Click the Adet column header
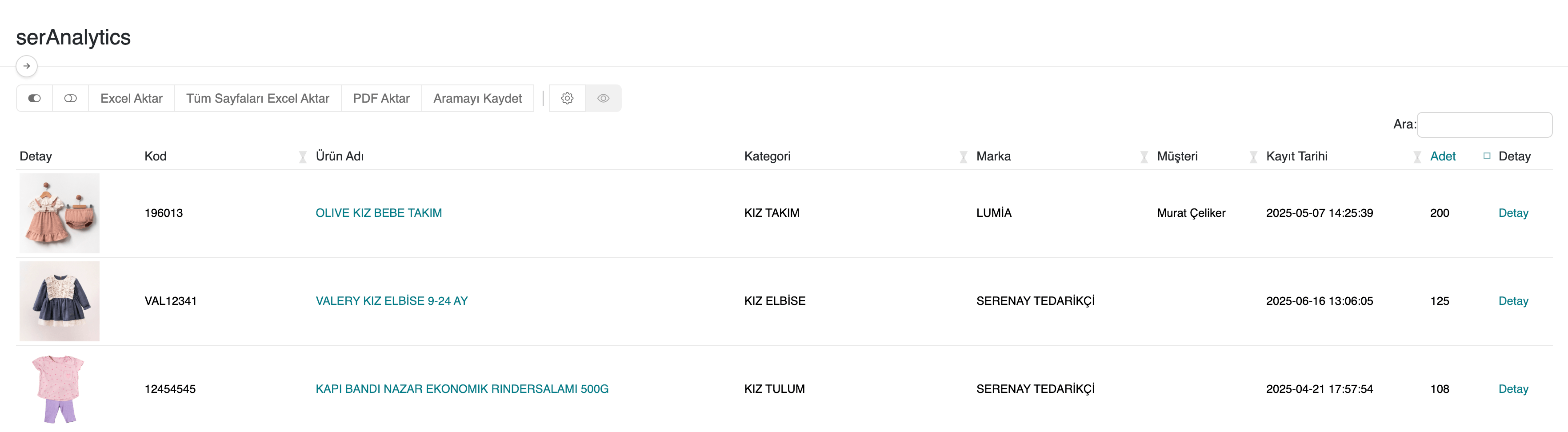Viewport: 1568px width, 432px height. (1443, 156)
